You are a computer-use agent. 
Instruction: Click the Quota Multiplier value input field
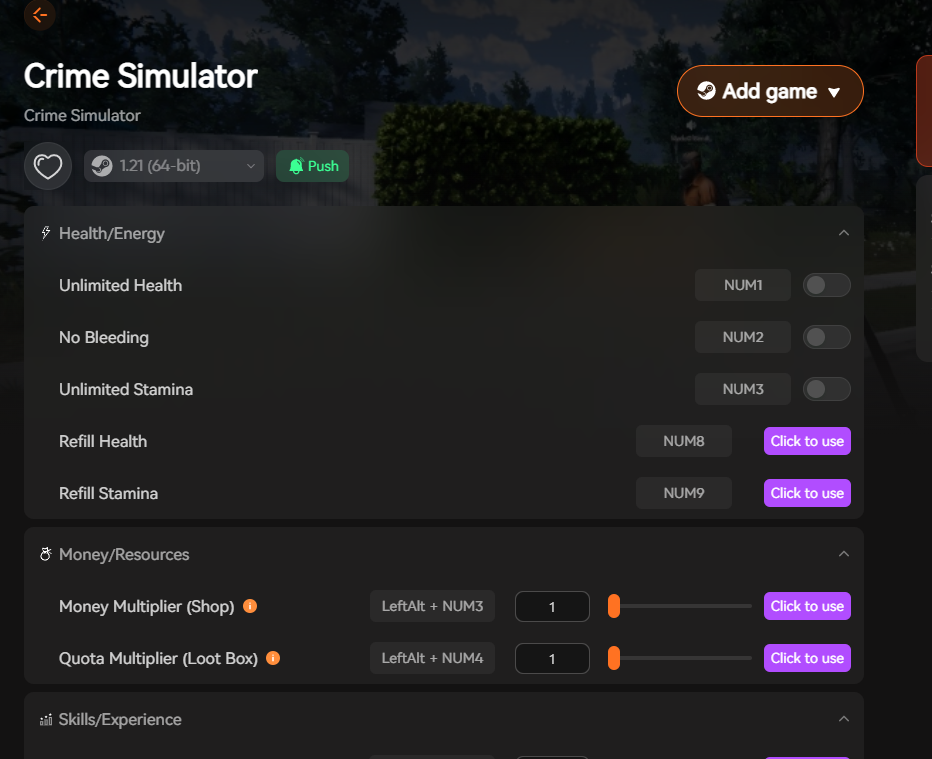click(x=552, y=658)
